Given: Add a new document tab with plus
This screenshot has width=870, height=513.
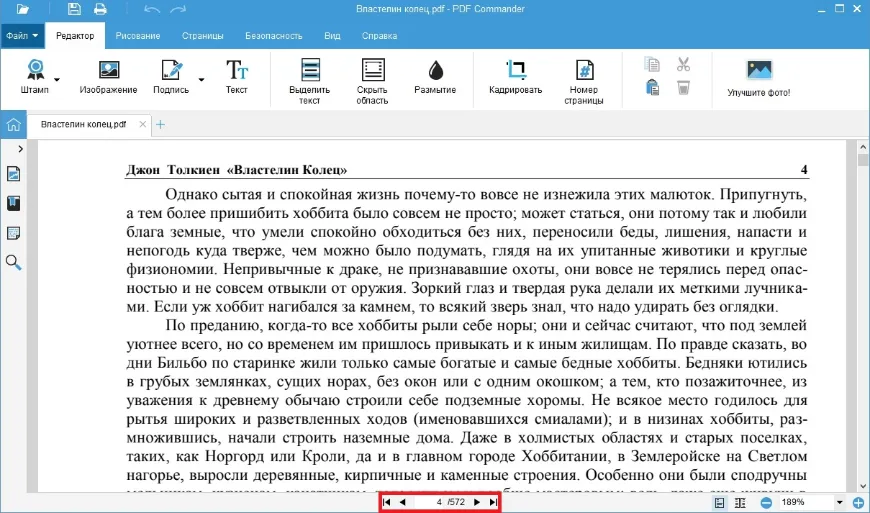Looking at the screenshot, I should 160,125.
